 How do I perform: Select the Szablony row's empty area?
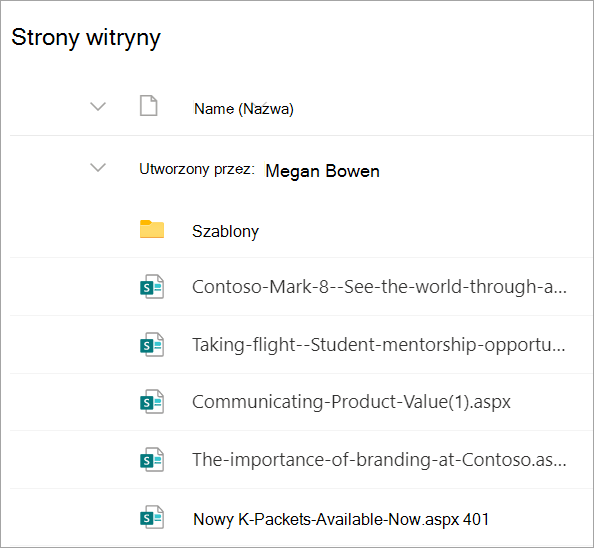click(x=424, y=230)
